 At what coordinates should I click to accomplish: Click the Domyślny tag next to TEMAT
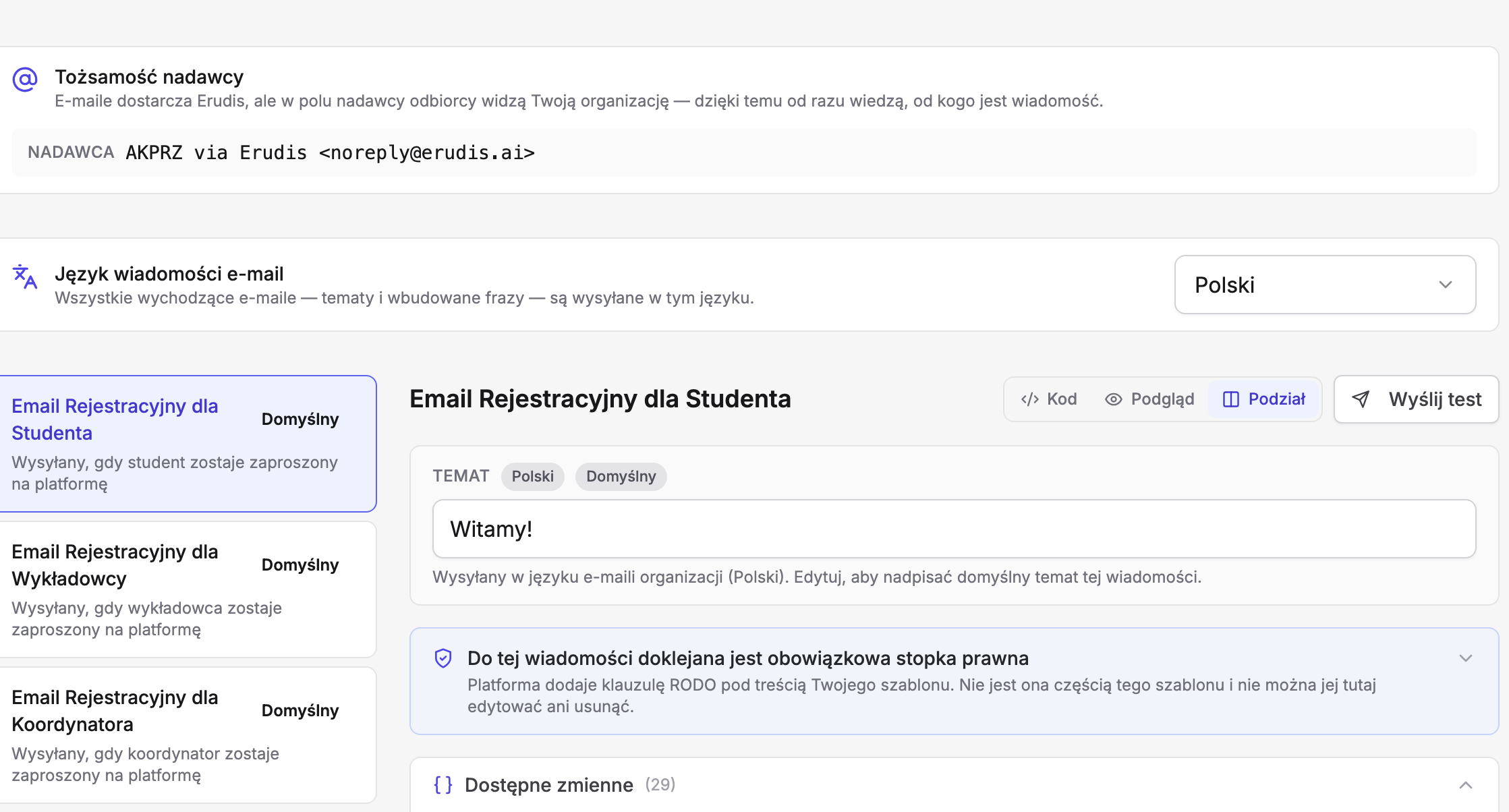click(621, 477)
